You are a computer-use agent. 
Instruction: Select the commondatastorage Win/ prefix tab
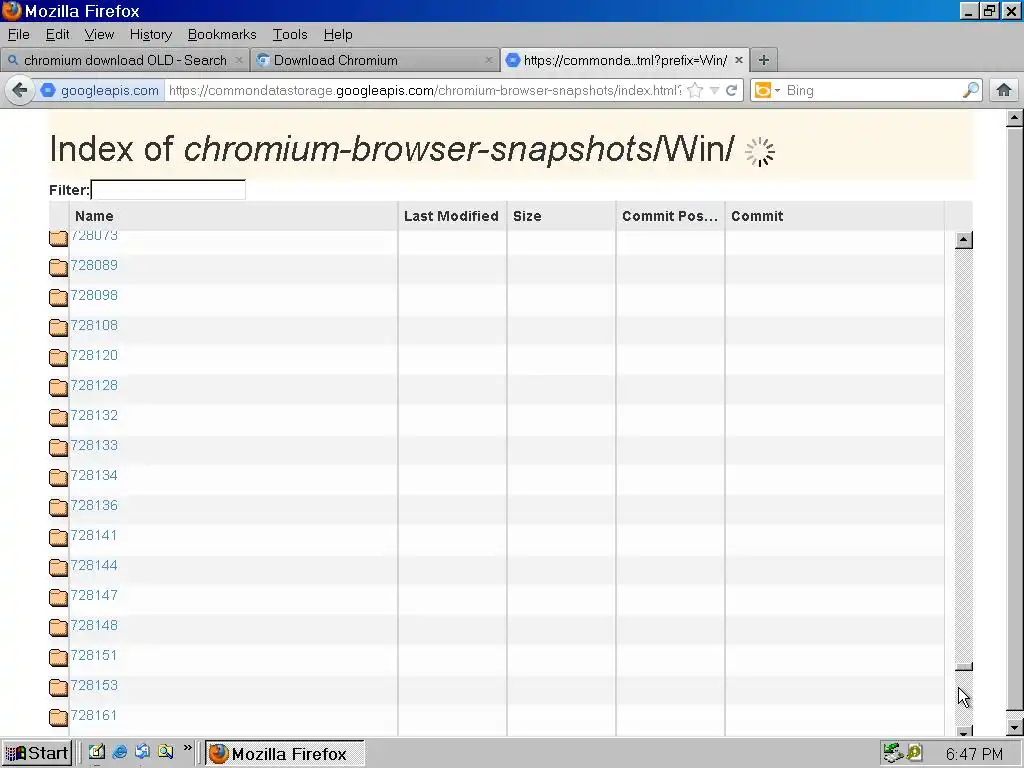coord(625,60)
